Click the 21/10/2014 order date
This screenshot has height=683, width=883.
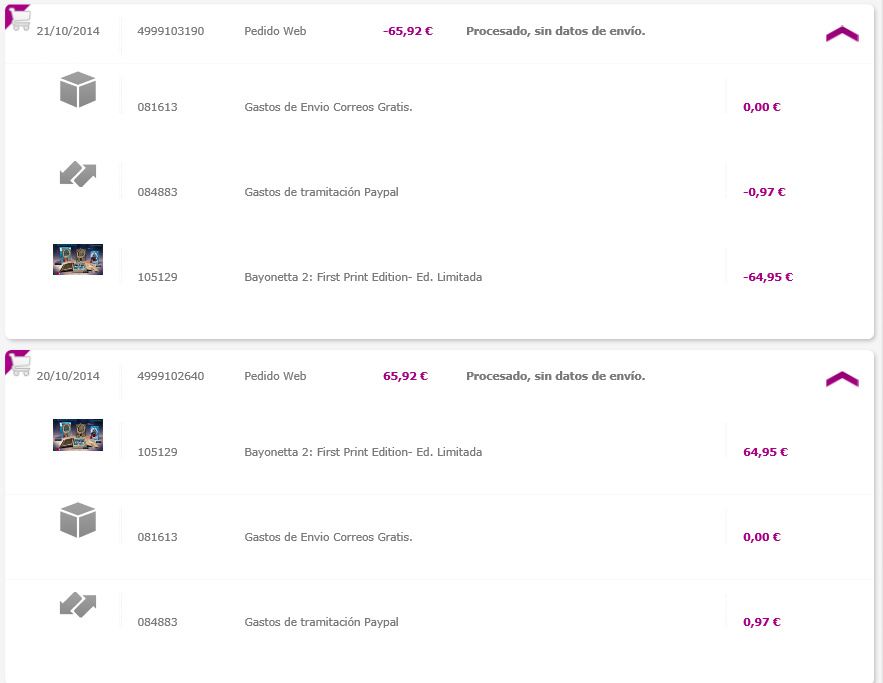tap(68, 31)
